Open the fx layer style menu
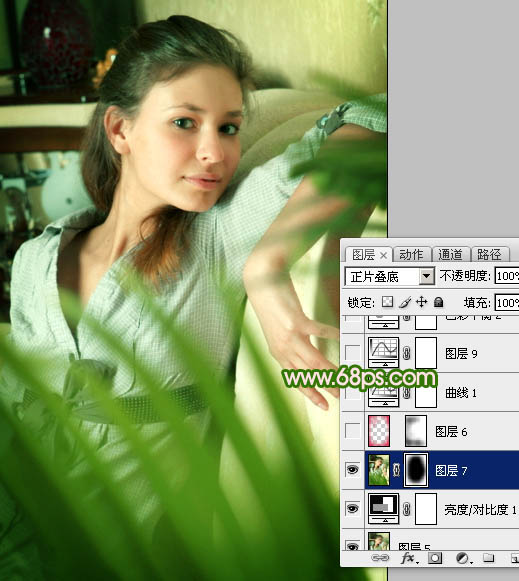The image size is (519, 581). (x=409, y=558)
